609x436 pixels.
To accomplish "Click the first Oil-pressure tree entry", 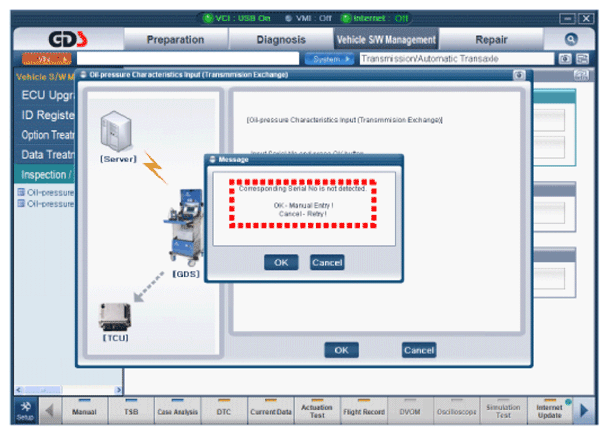I will (47, 192).
